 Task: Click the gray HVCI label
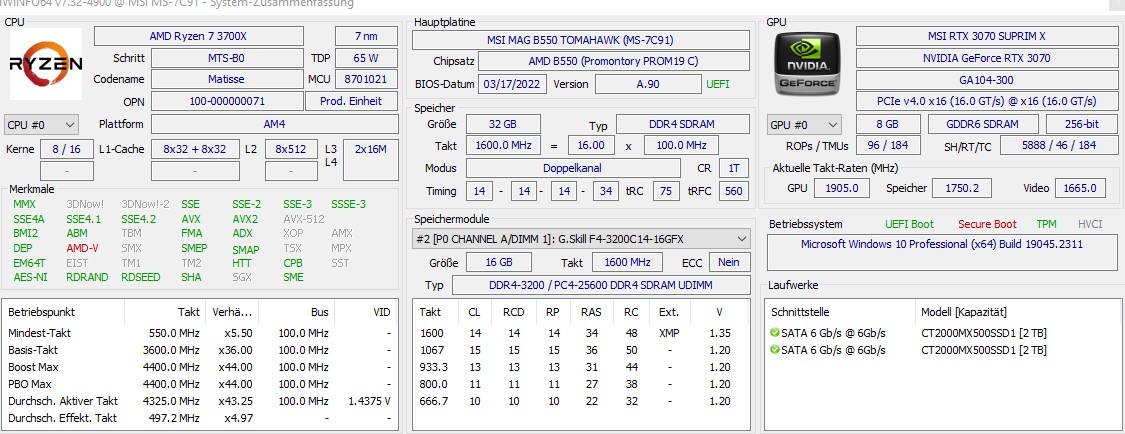click(1090, 224)
